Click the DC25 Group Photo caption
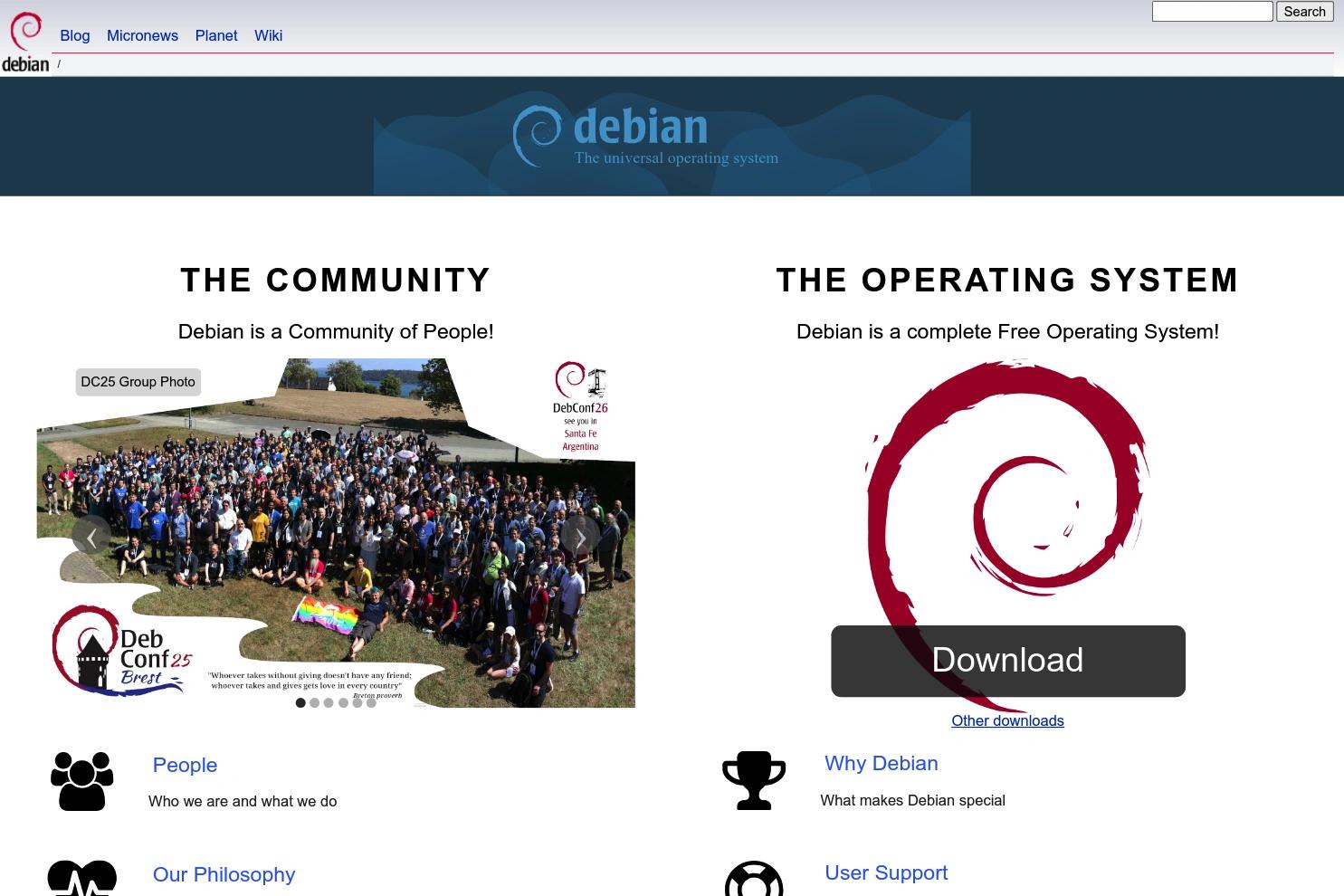The height and width of the screenshot is (896, 1344). point(138,382)
